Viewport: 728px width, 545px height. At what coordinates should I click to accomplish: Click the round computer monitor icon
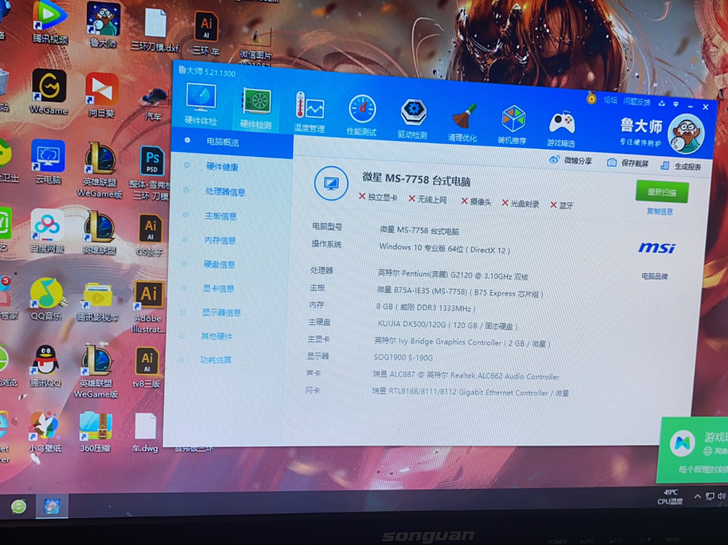pyautogui.click(x=331, y=183)
